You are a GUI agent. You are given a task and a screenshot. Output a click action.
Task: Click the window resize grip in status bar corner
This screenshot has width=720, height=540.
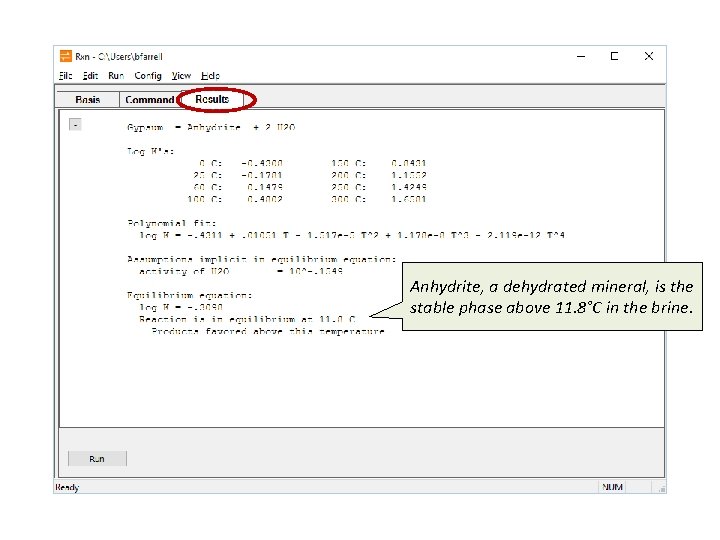click(662, 489)
